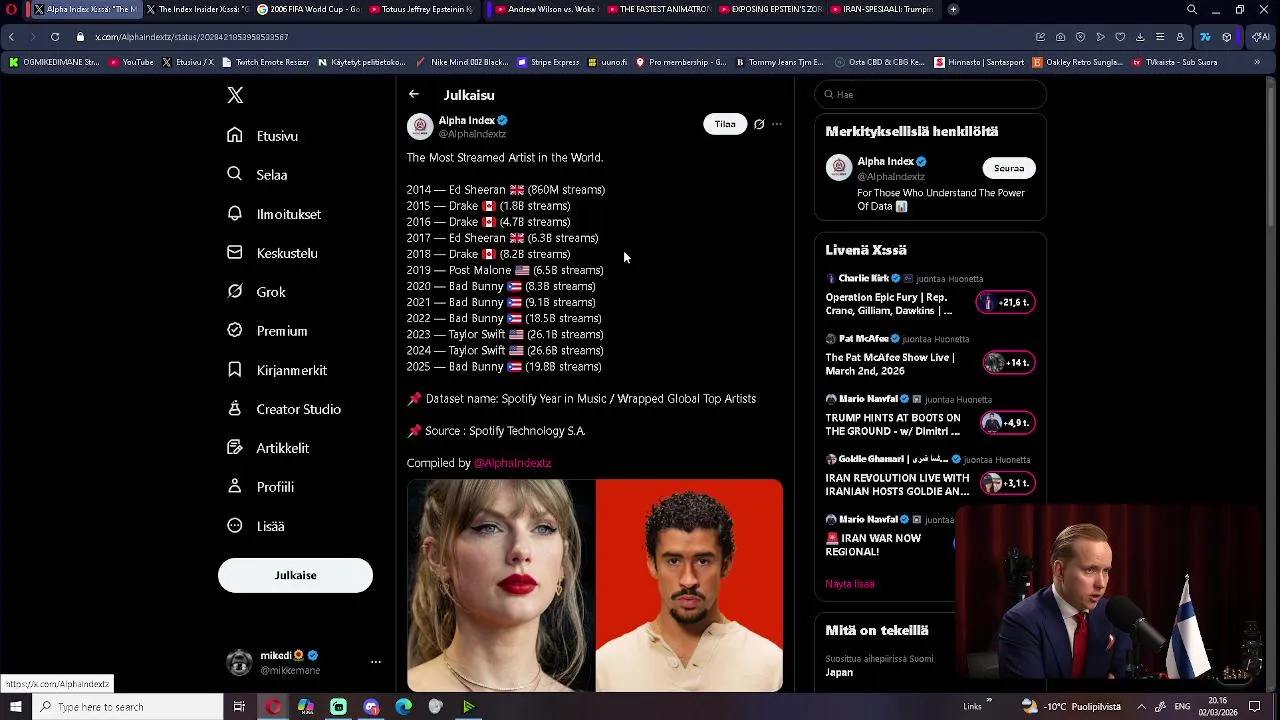1280x720 pixels.
Task: Click Näytä lisää link
Action: tap(849, 584)
